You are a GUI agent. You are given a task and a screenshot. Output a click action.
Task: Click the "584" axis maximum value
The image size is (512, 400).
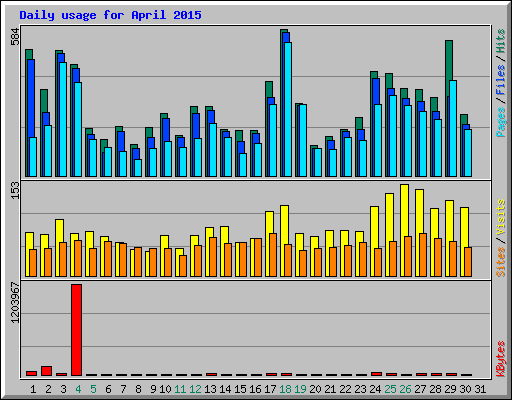[x=15, y=37]
